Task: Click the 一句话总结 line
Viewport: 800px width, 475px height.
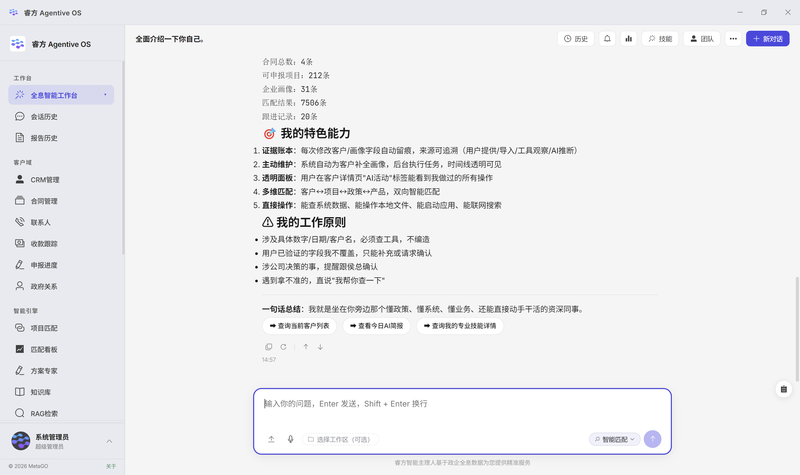Action: point(423,309)
